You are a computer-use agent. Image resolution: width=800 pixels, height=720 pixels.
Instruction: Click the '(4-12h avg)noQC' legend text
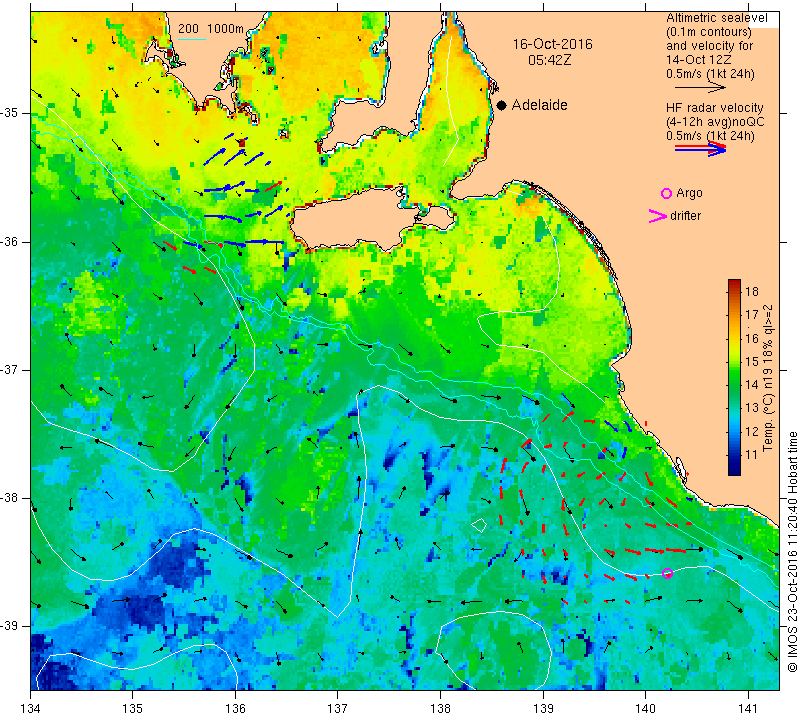(x=715, y=122)
